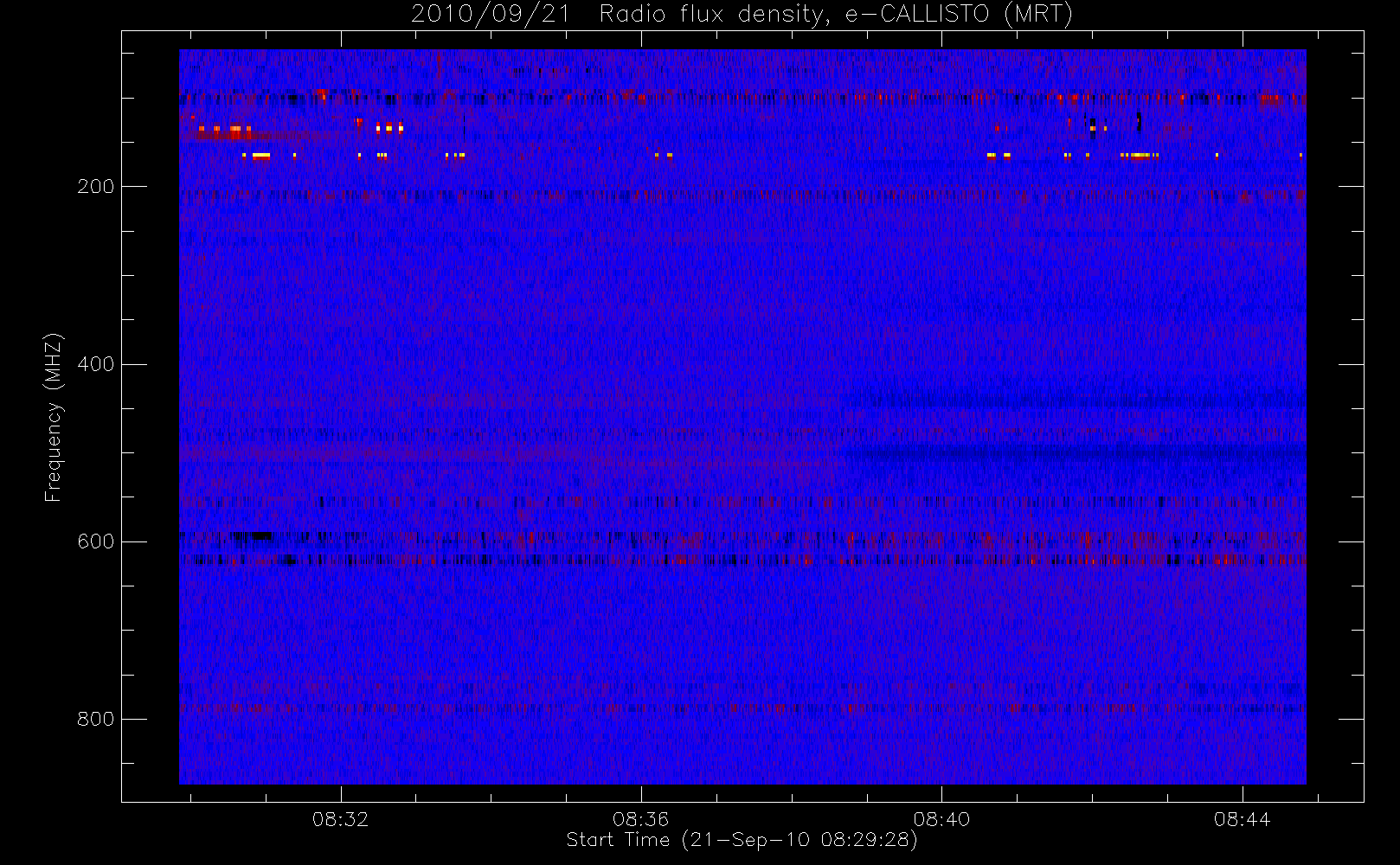Click the 600 frequency tick label
This screenshot has height=865, width=1400.
click(95, 541)
